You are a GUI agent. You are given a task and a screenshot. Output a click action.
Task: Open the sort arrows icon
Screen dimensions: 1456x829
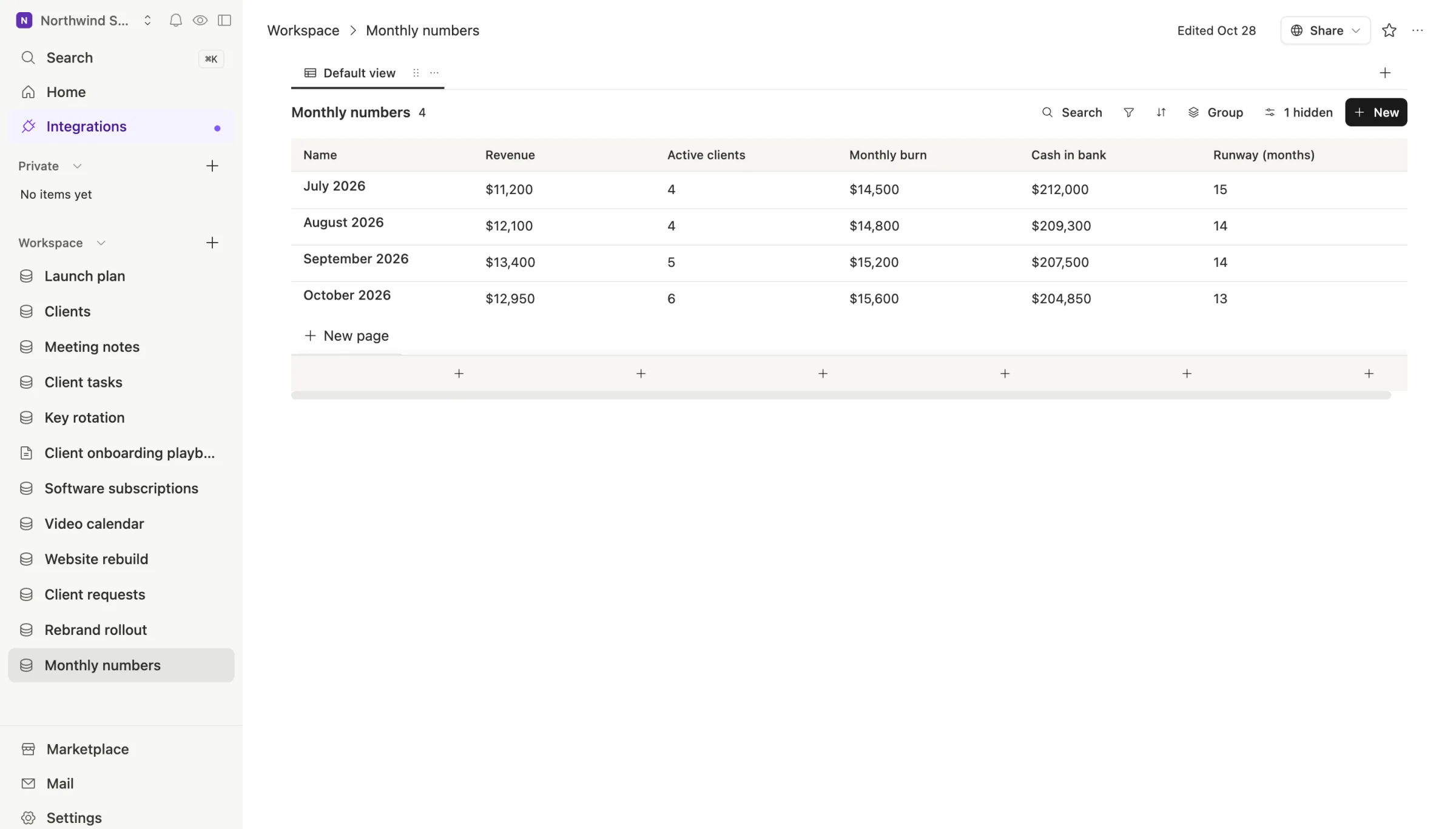[x=1161, y=113]
